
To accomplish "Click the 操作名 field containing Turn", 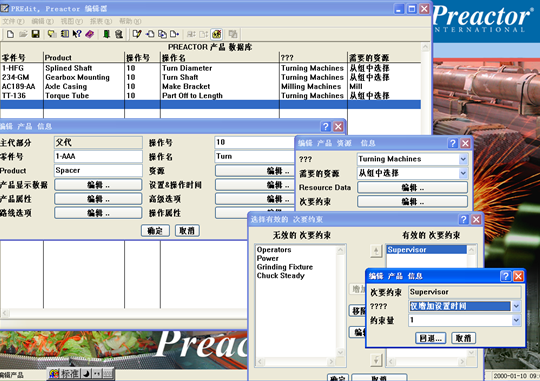I will (x=255, y=156).
